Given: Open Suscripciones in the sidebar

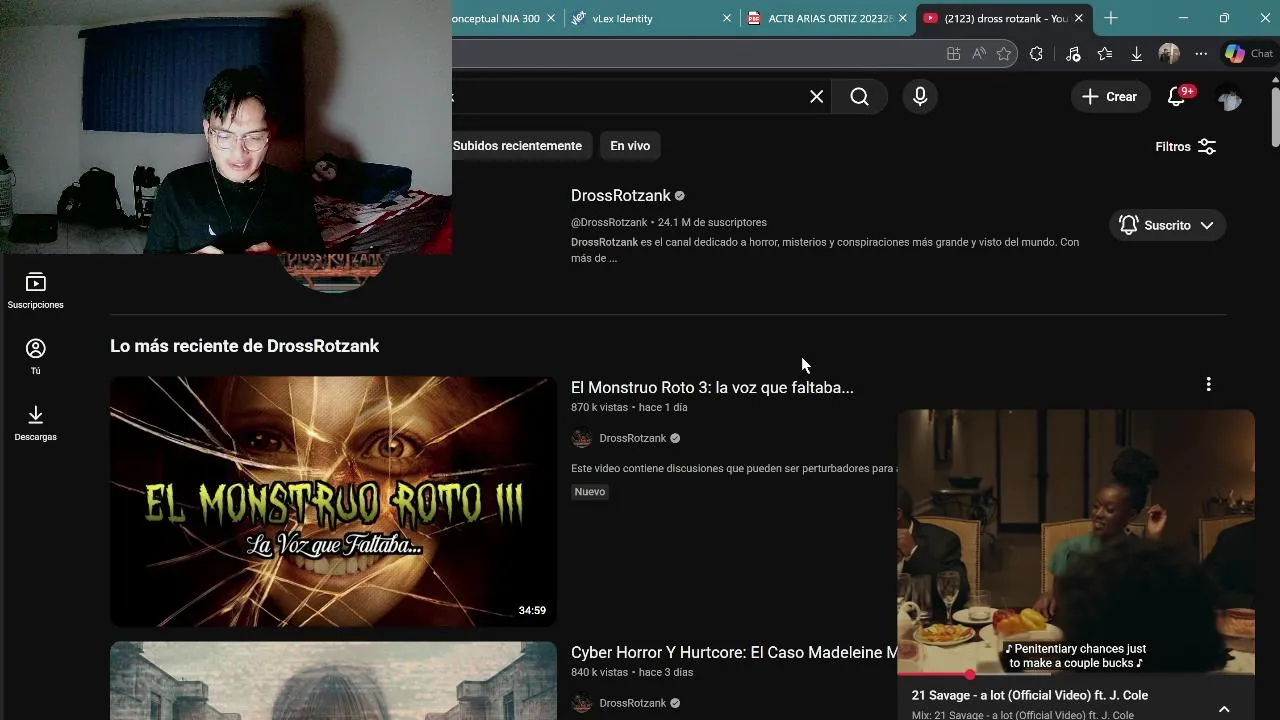Looking at the screenshot, I should tap(36, 291).
